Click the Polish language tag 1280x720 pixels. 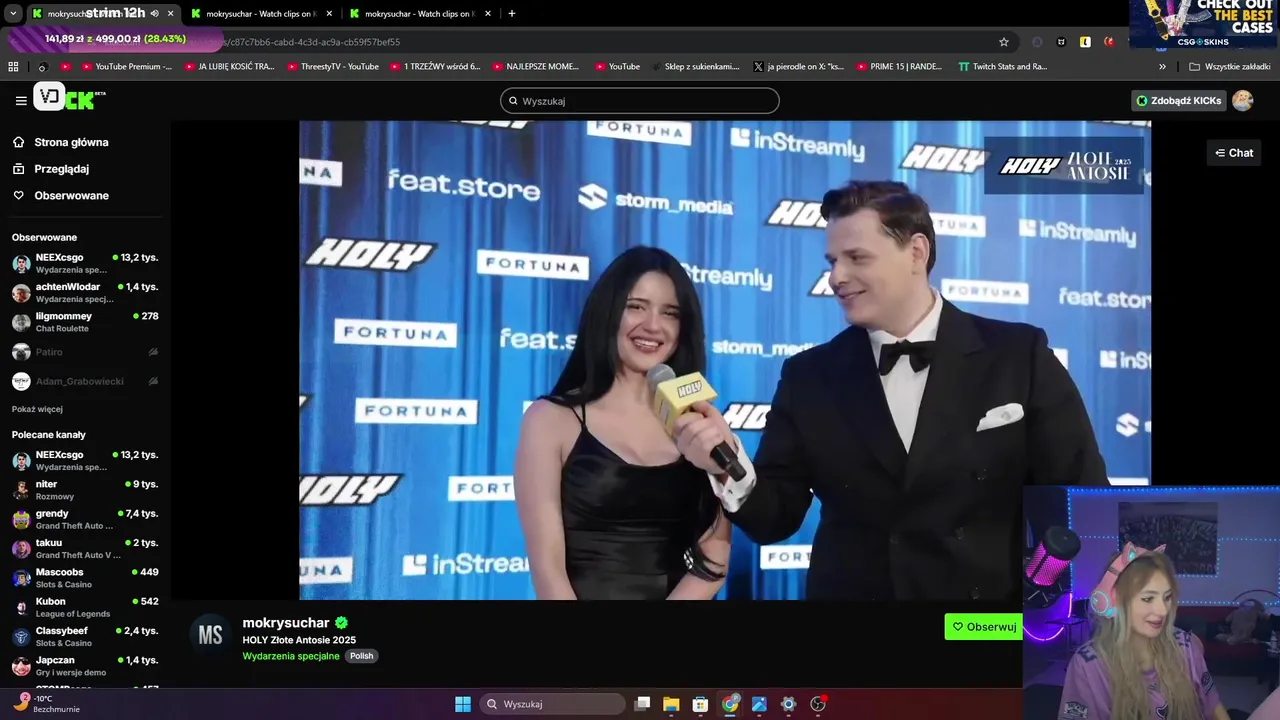click(x=361, y=656)
